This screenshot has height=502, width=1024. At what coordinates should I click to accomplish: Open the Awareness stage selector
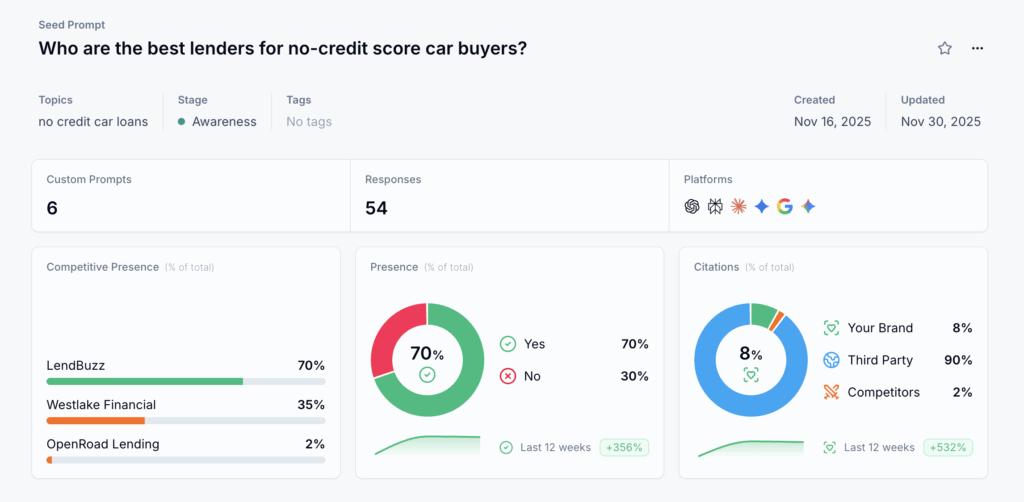(x=218, y=122)
